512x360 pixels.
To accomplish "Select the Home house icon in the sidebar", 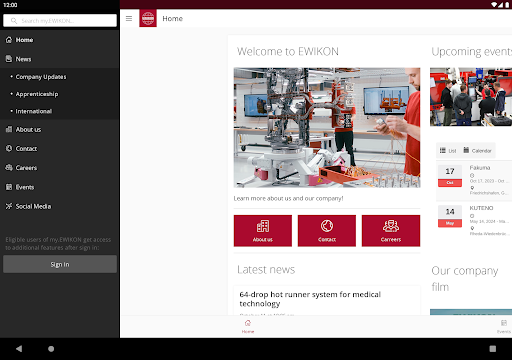I will click(9, 40).
